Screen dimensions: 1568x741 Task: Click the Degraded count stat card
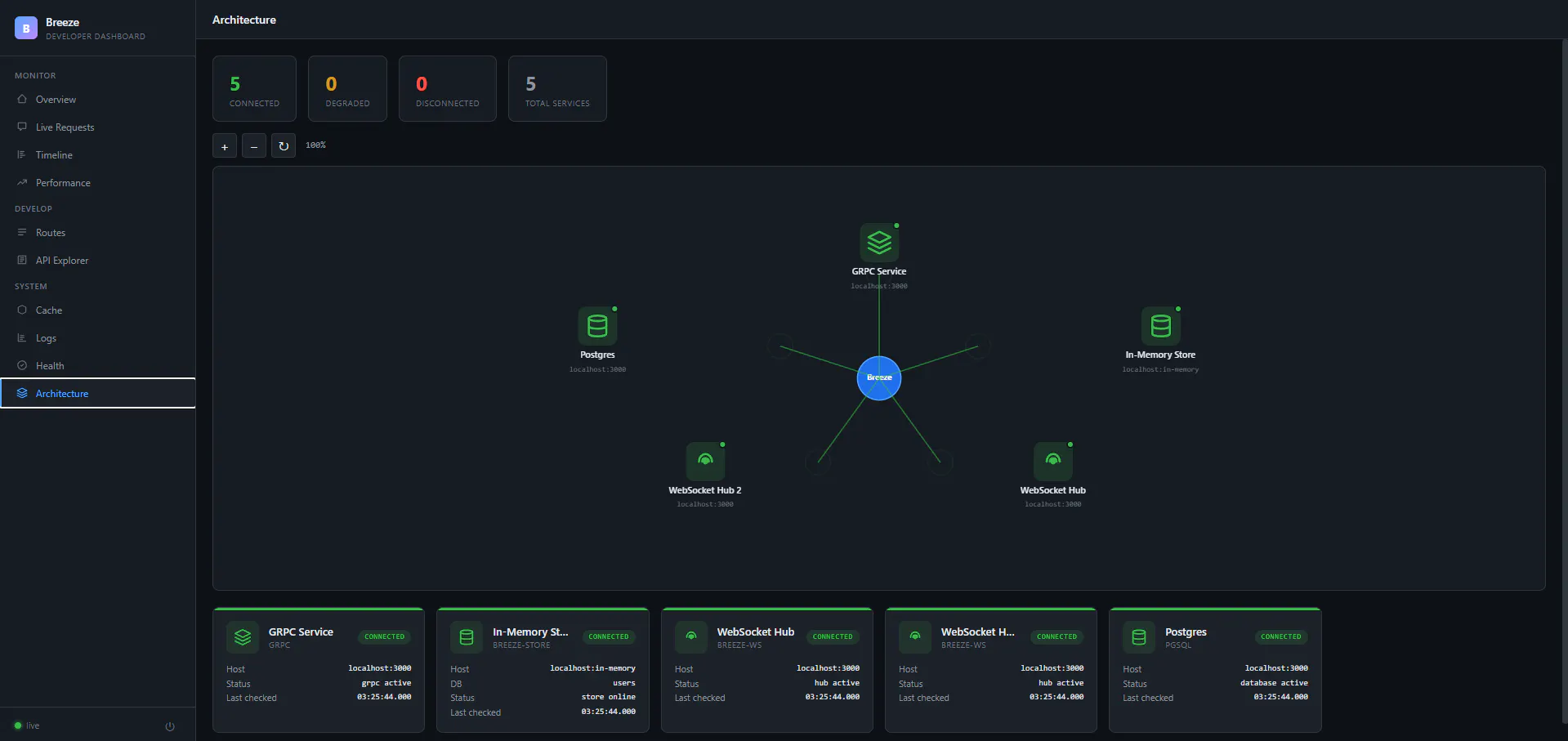(x=347, y=88)
